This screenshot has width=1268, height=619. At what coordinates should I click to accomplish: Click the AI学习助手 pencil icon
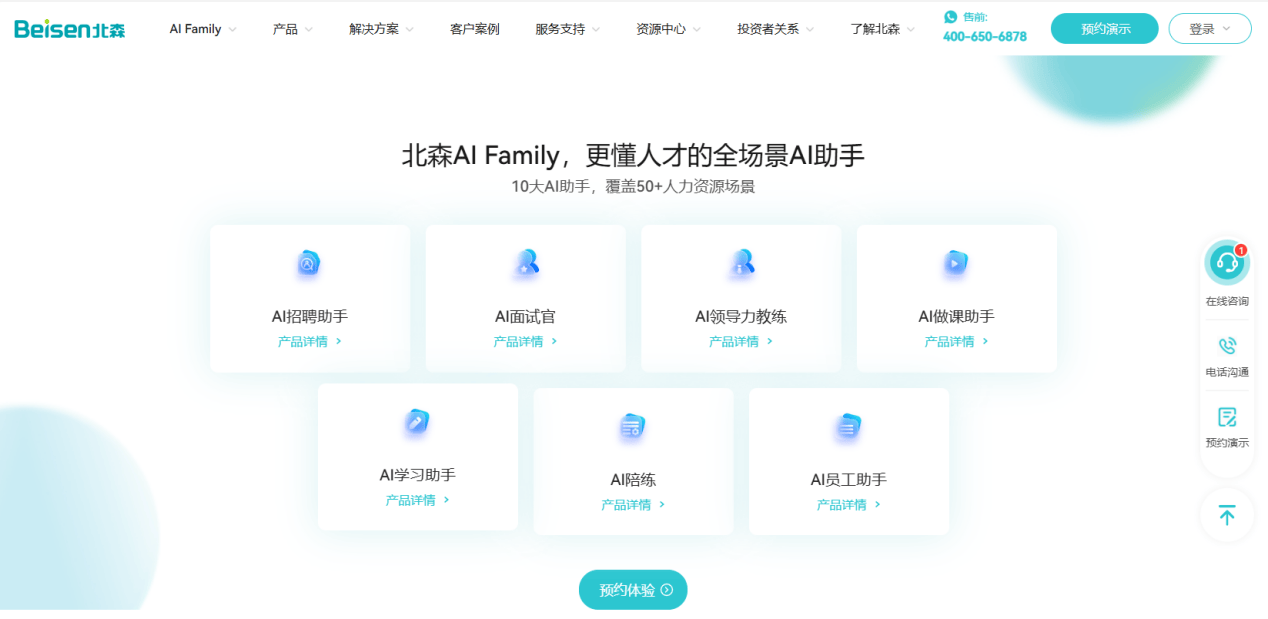tap(417, 422)
